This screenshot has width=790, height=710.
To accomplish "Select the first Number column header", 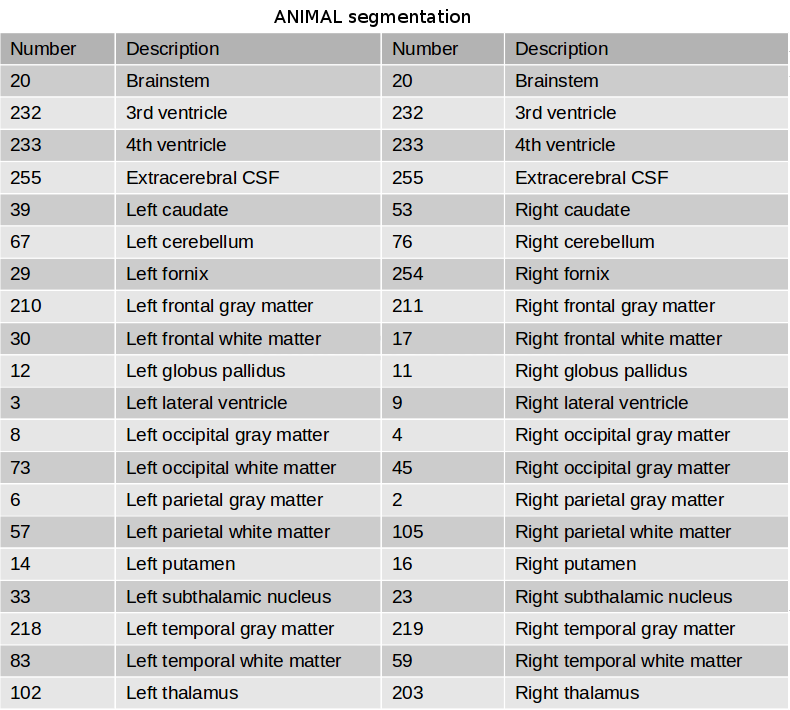I will coord(57,49).
